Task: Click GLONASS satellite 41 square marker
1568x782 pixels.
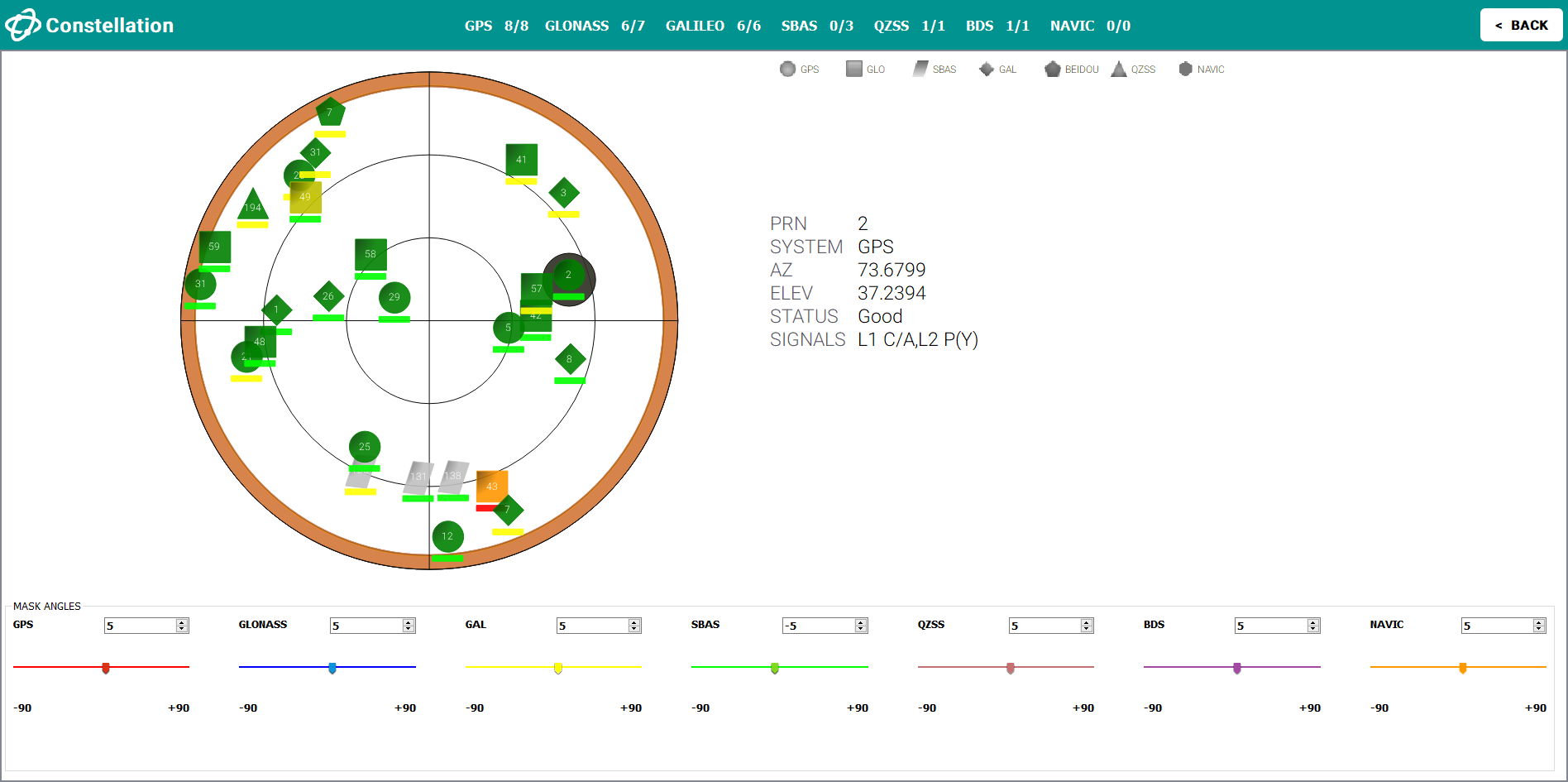Action: 521,159
